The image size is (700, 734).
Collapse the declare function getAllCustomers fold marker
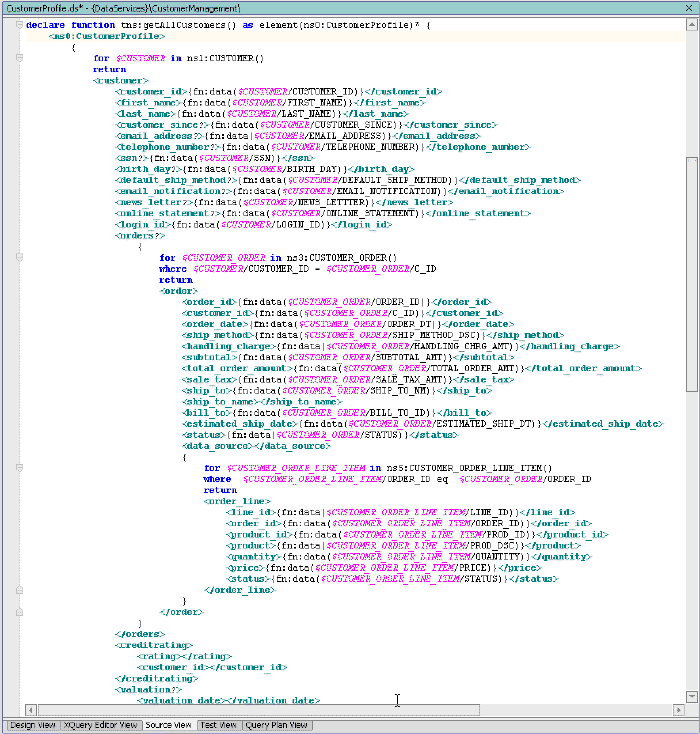[x=19, y=25]
